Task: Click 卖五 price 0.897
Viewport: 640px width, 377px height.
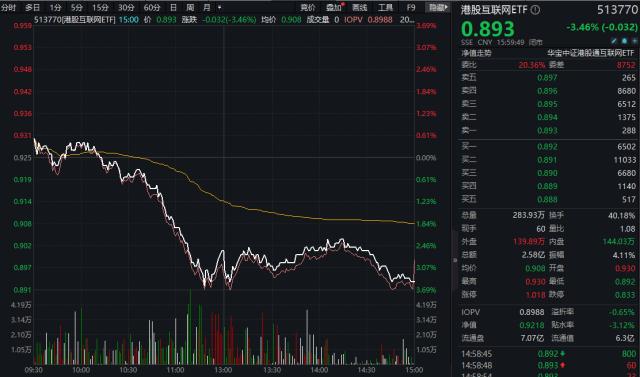Action: pyautogui.click(x=547, y=78)
